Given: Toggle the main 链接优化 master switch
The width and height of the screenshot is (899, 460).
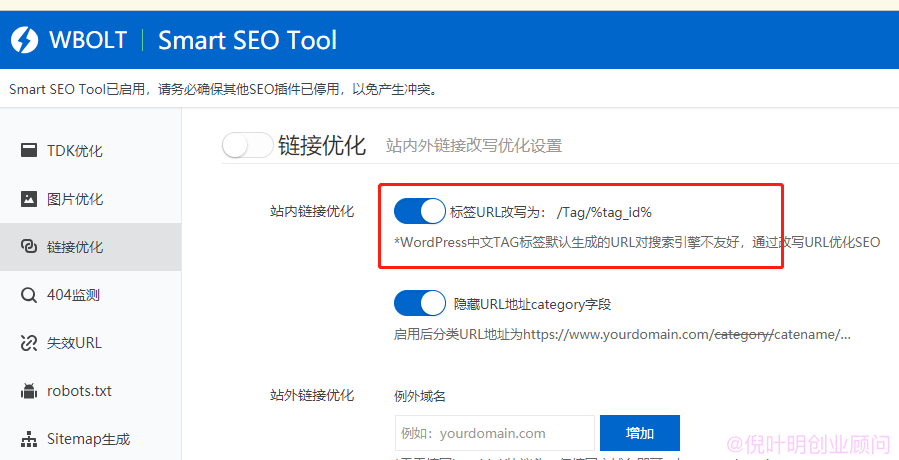Looking at the screenshot, I should 248,145.
